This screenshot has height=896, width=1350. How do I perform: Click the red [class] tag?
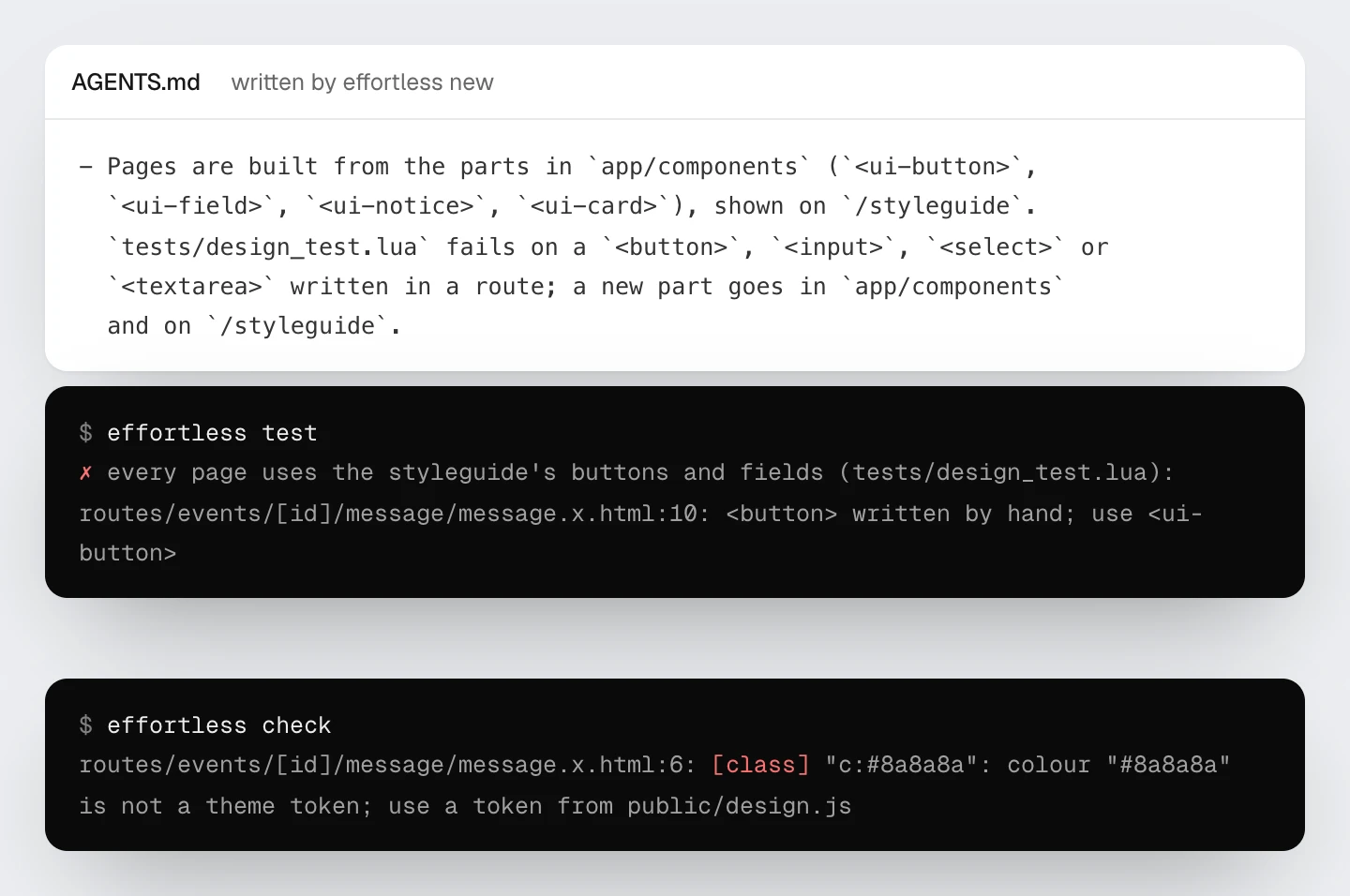click(x=760, y=765)
